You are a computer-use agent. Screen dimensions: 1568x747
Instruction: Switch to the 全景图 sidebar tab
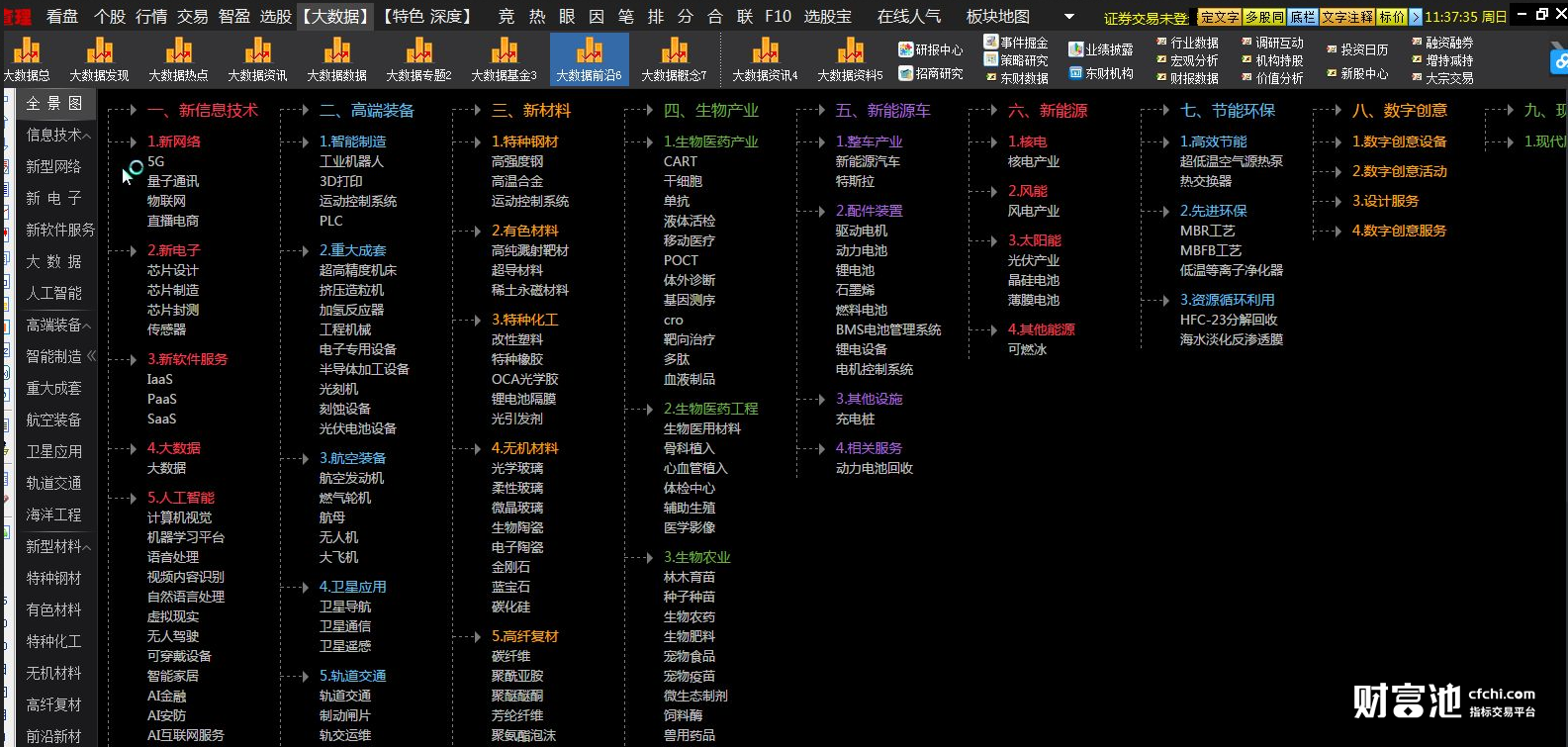pyautogui.click(x=54, y=103)
